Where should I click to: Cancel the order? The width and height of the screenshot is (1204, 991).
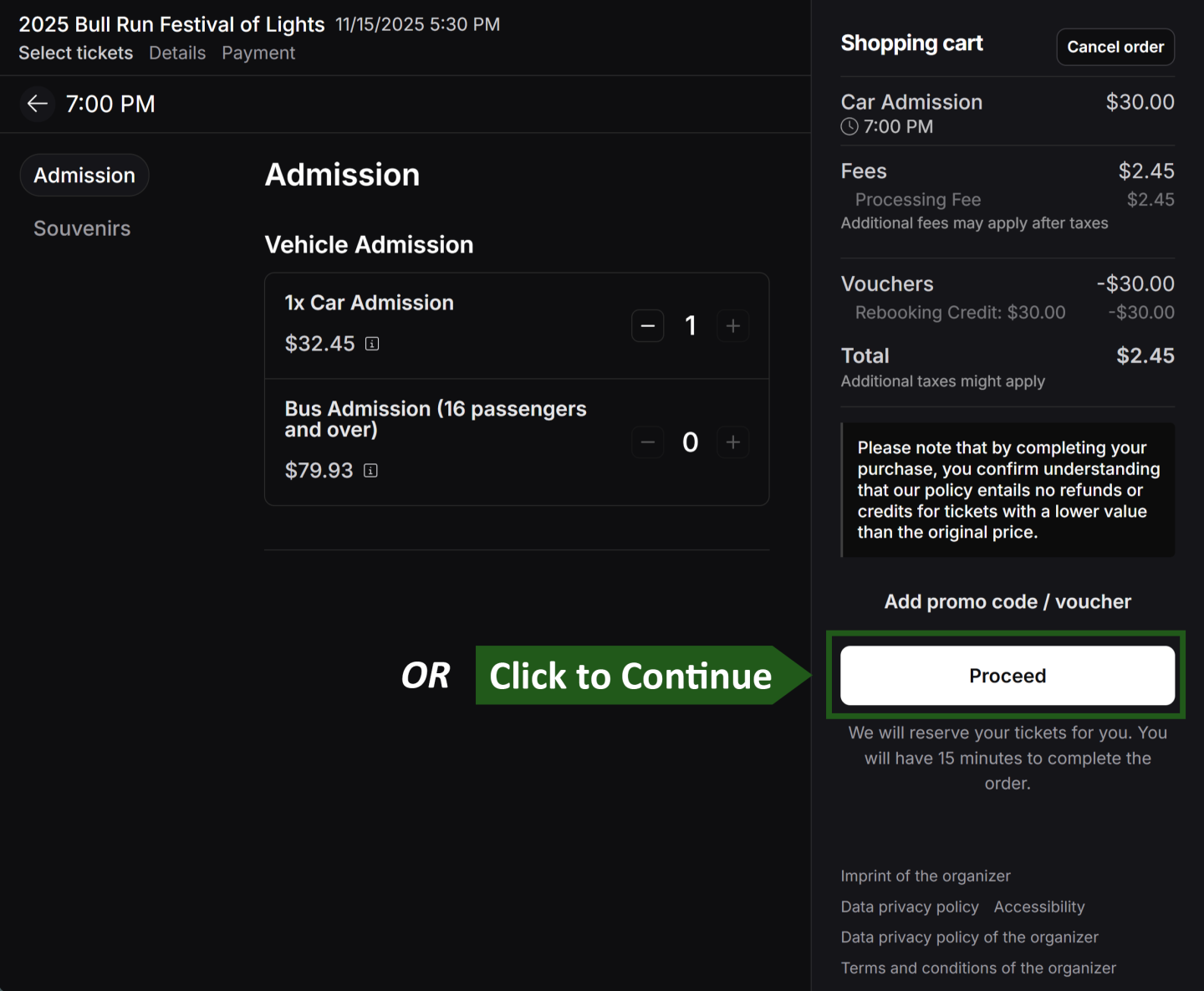[x=1115, y=47]
